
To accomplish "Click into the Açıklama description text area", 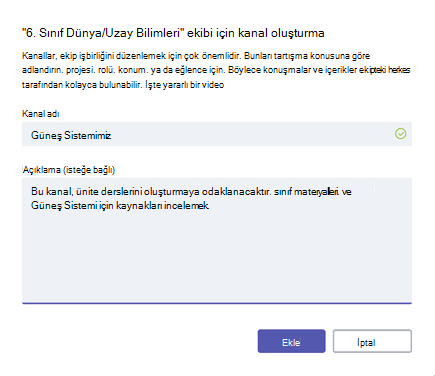I will (x=217, y=241).
